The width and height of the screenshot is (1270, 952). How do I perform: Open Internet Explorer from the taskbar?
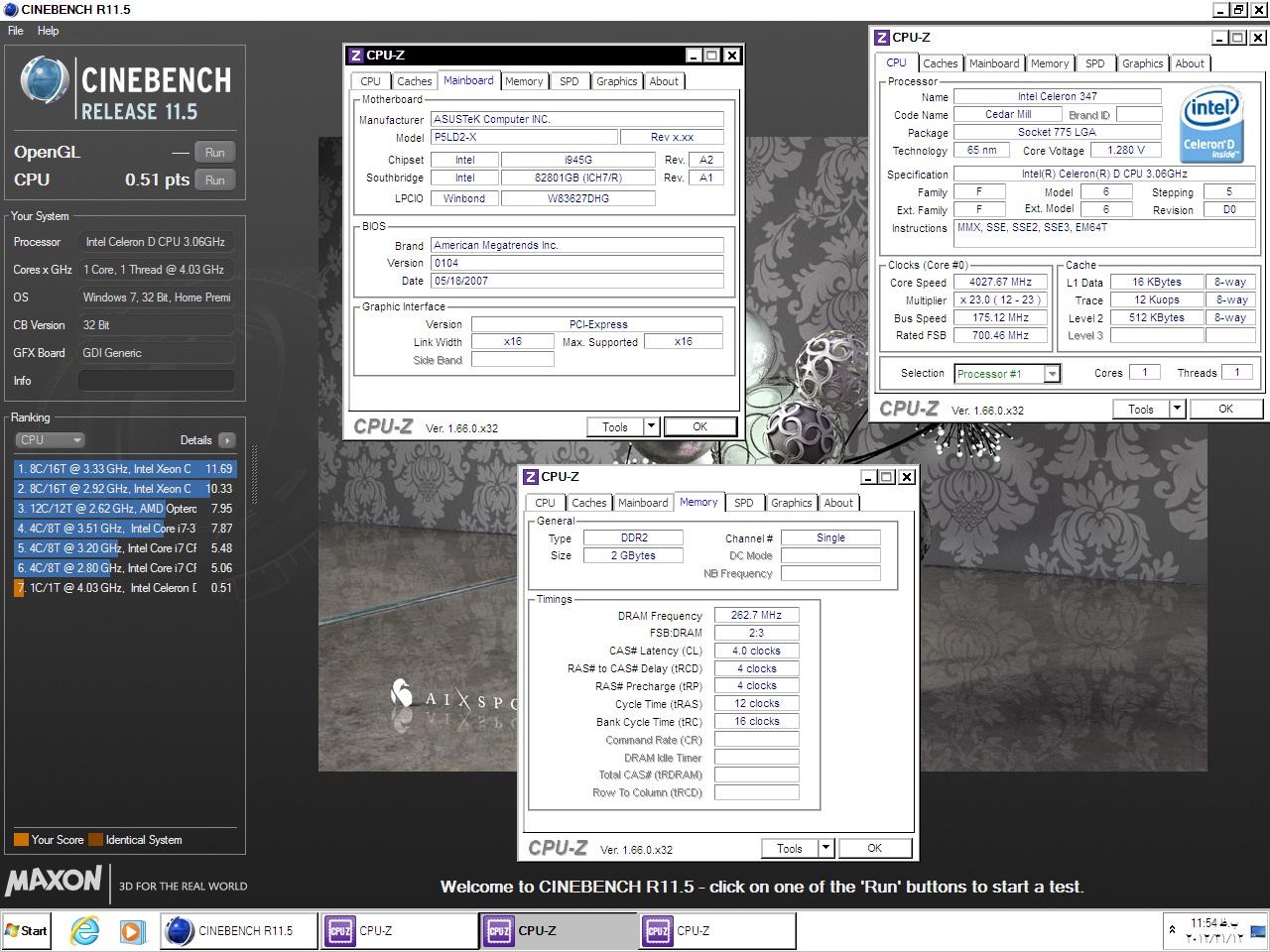(85, 930)
